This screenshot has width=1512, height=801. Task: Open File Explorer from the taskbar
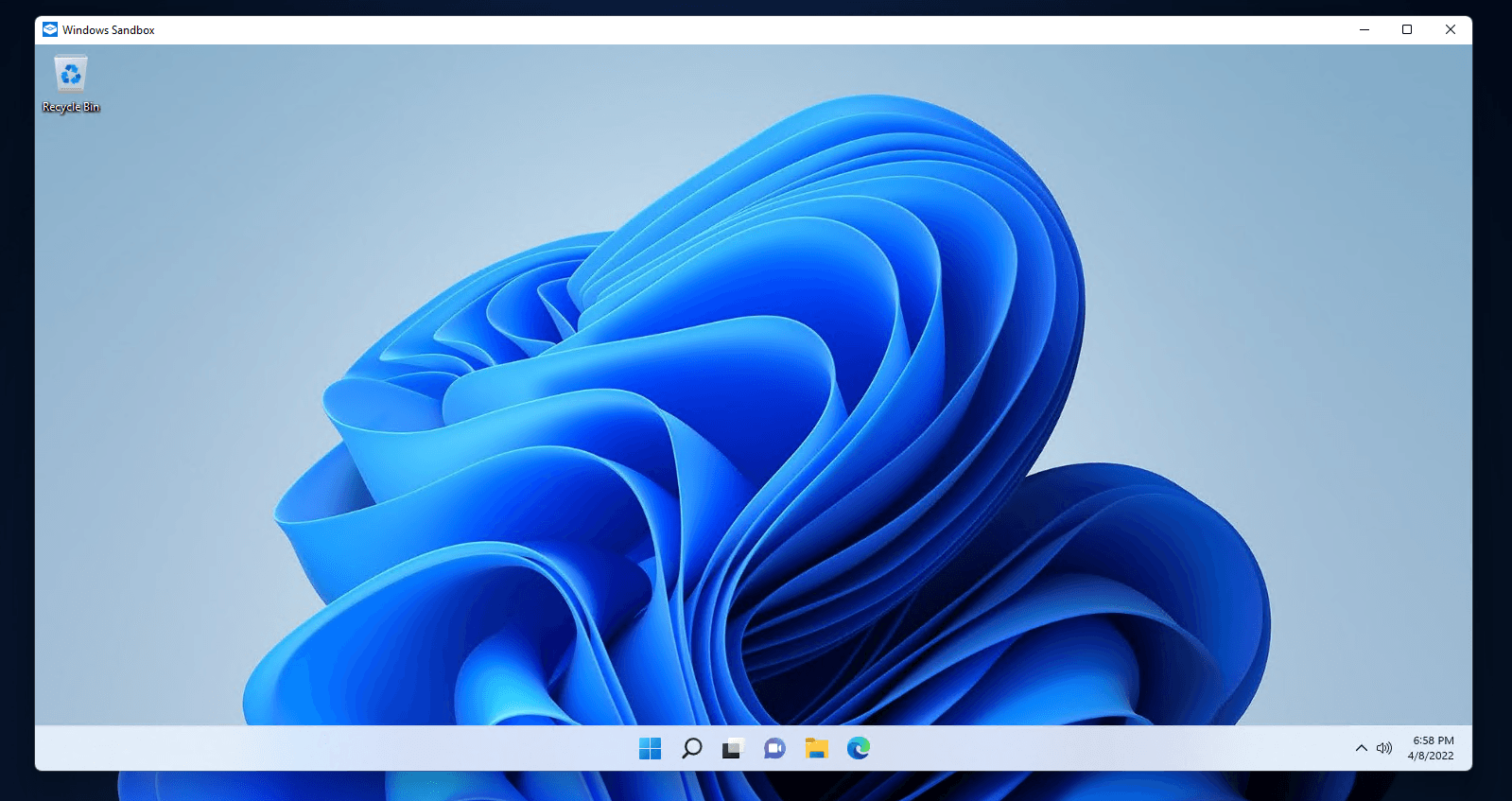[x=817, y=748]
